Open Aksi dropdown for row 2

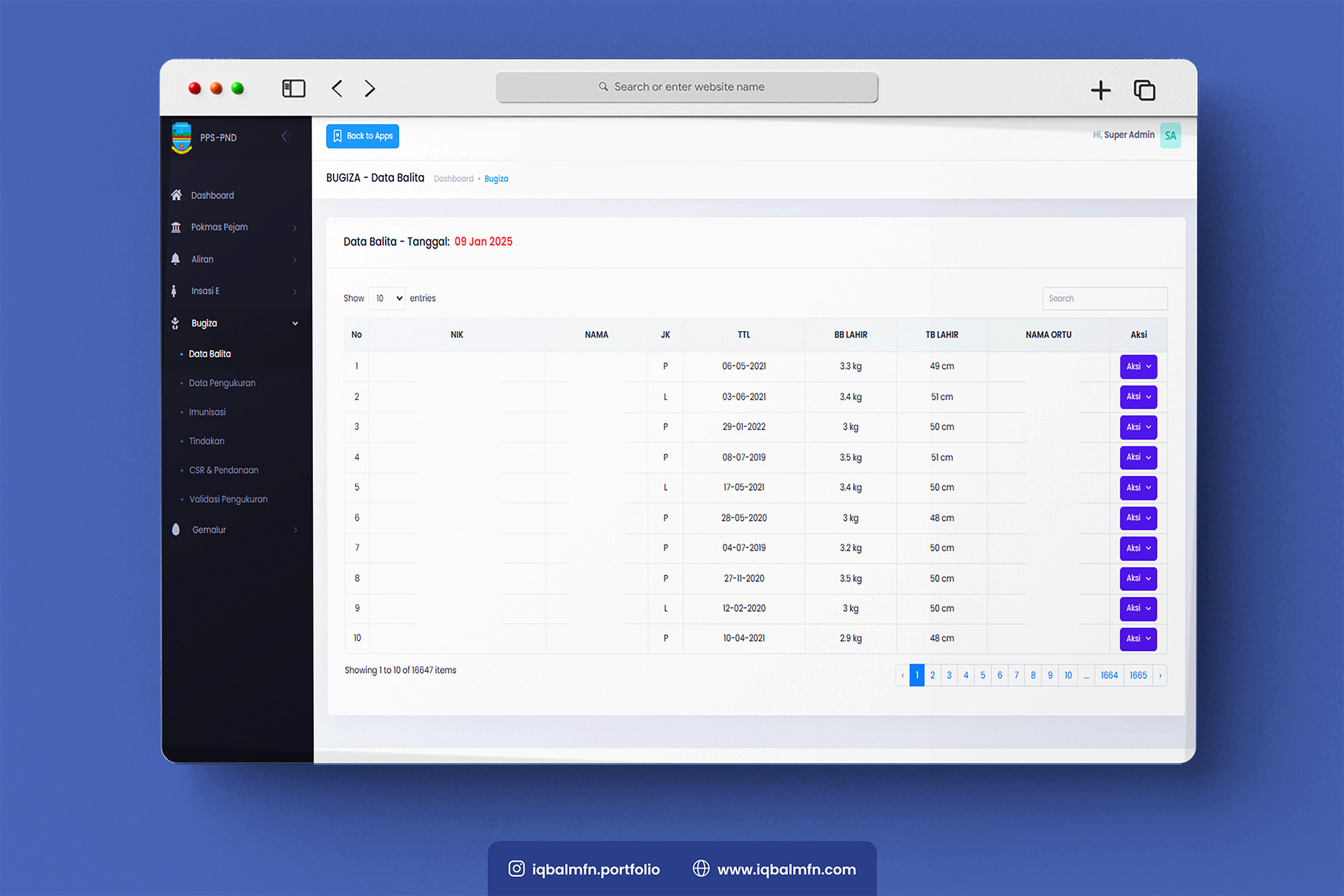[x=1138, y=397]
